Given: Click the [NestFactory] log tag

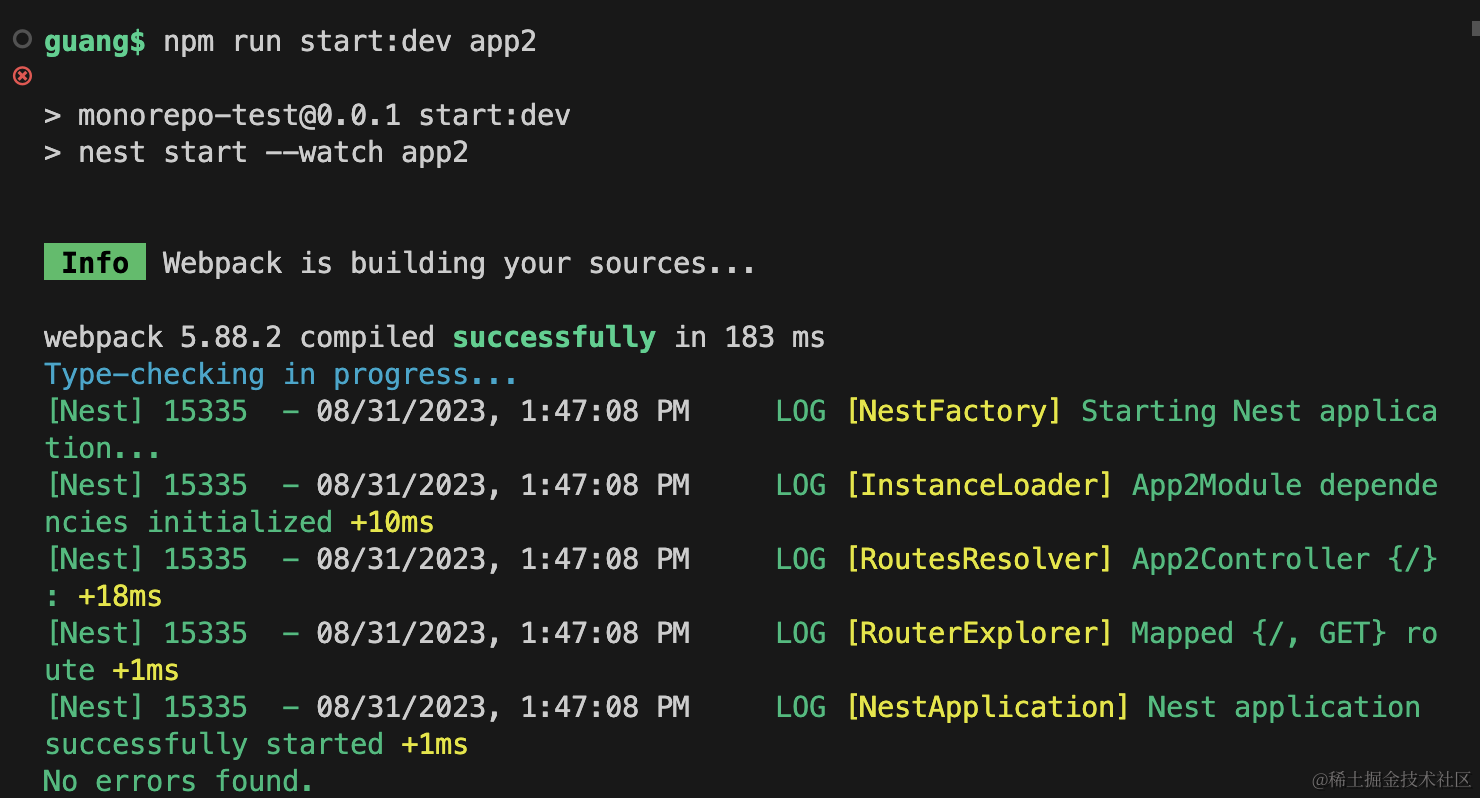Looking at the screenshot, I should [x=953, y=412].
